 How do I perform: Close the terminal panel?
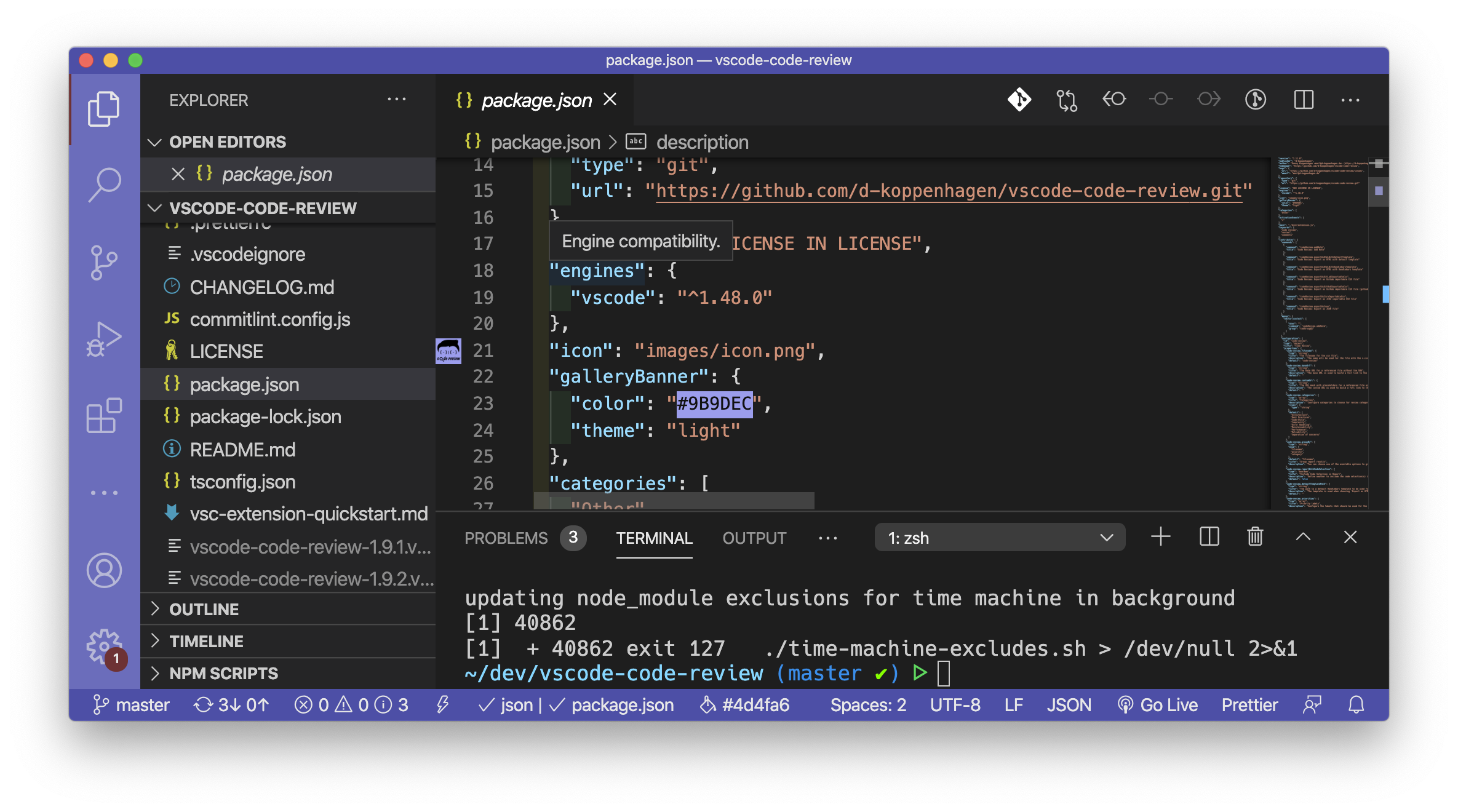tap(1350, 537)
